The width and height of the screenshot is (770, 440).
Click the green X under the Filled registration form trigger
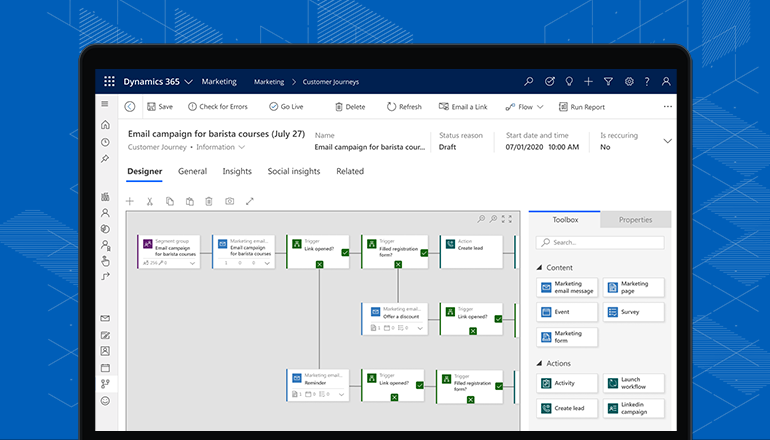[x=398, y=264]
